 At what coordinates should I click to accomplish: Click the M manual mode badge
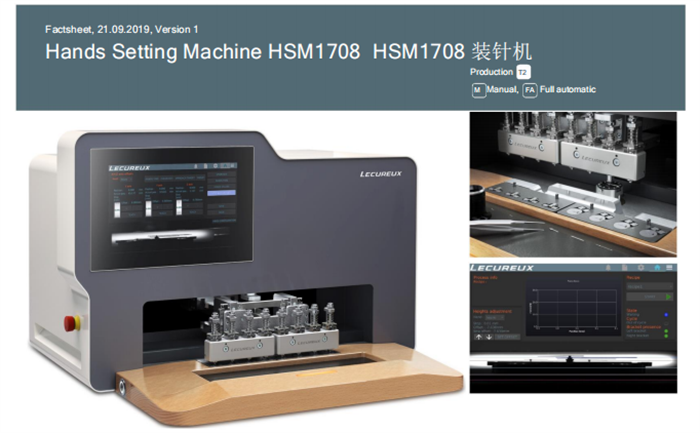click(x=478, y=91)
